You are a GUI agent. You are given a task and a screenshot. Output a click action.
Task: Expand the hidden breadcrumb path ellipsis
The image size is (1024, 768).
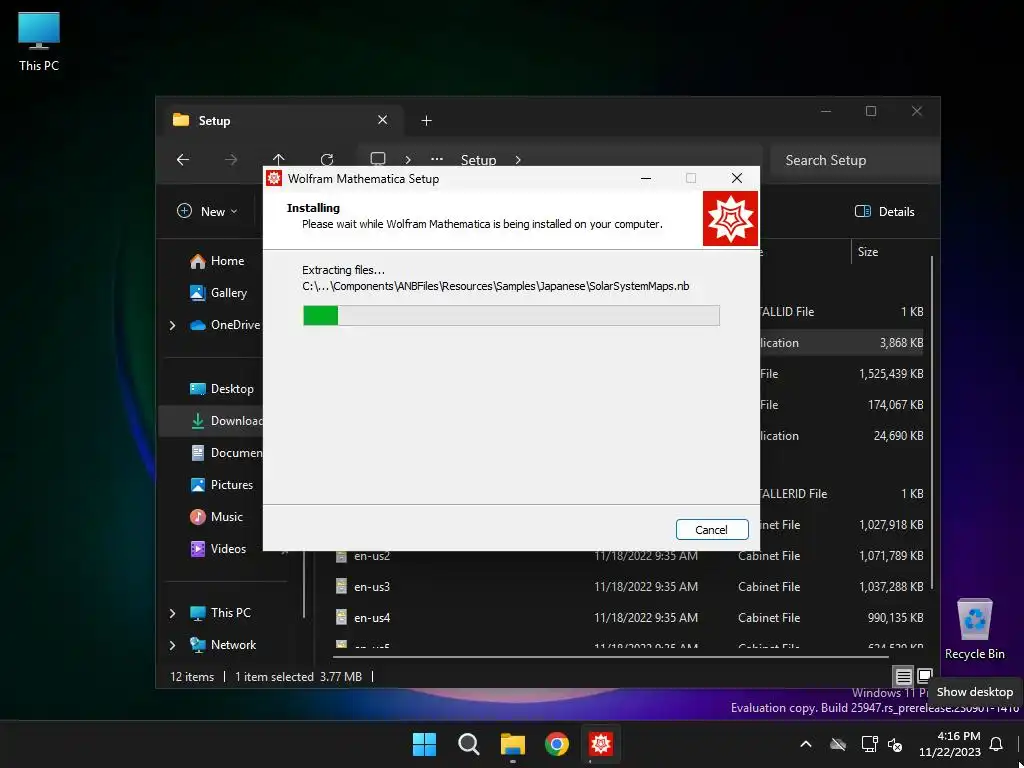[x=437, y=159]
